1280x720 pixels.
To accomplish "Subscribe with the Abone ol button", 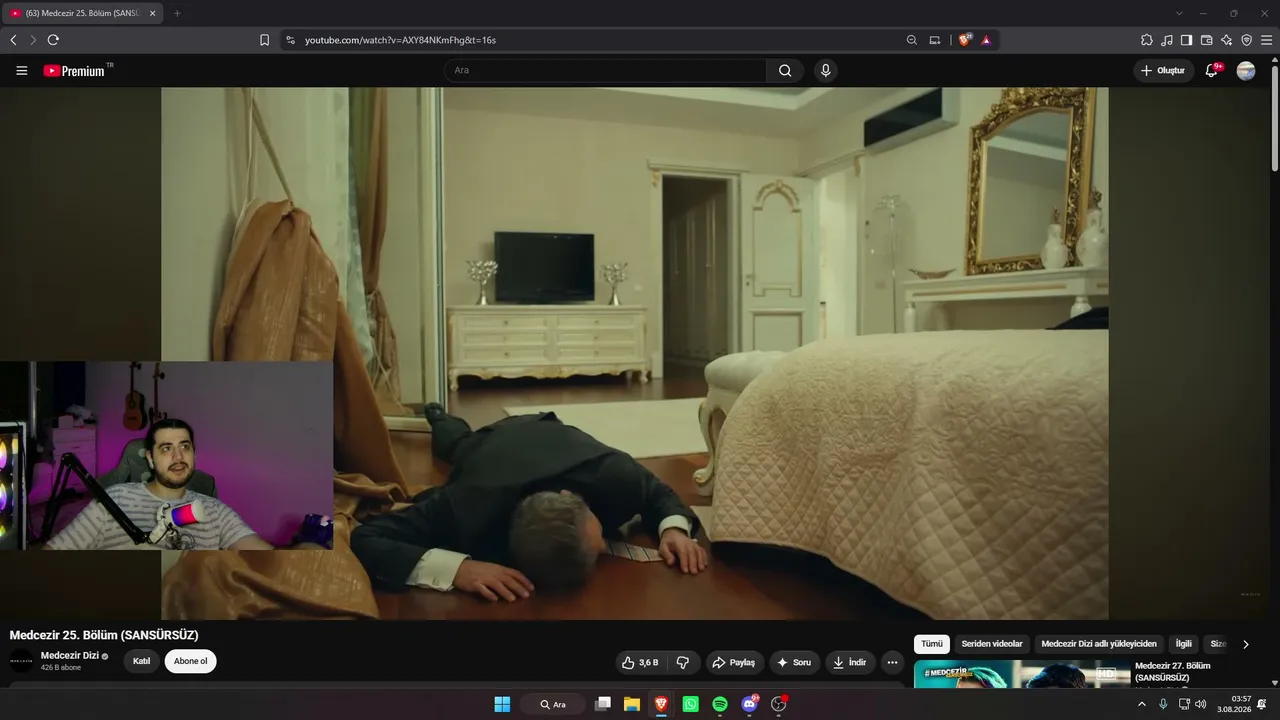I will [191, 661].
